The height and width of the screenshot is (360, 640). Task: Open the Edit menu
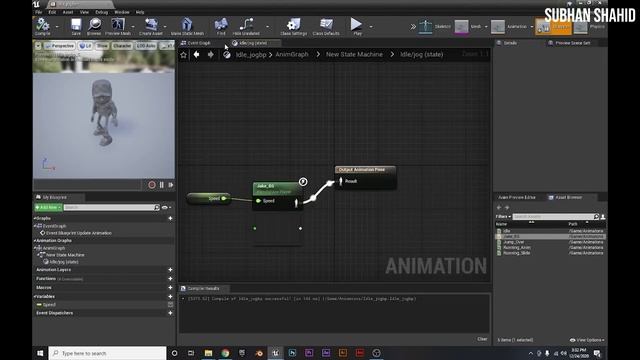52,12
